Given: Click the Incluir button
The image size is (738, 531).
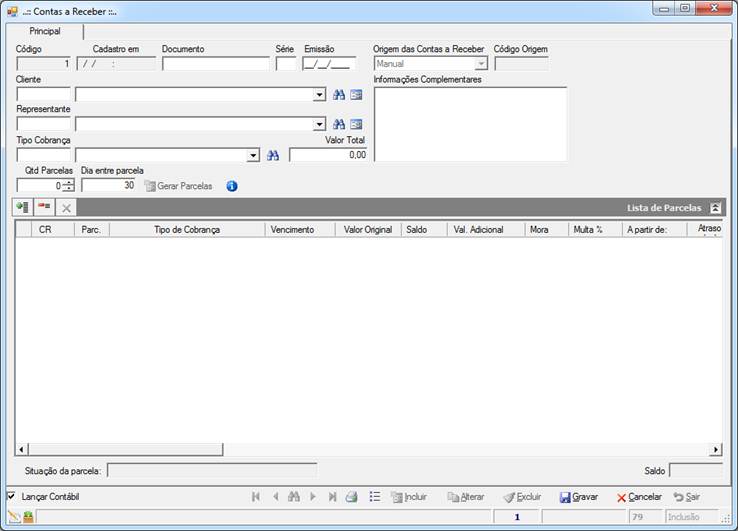Looking at the screenshot, I should (x=409, y=497).
